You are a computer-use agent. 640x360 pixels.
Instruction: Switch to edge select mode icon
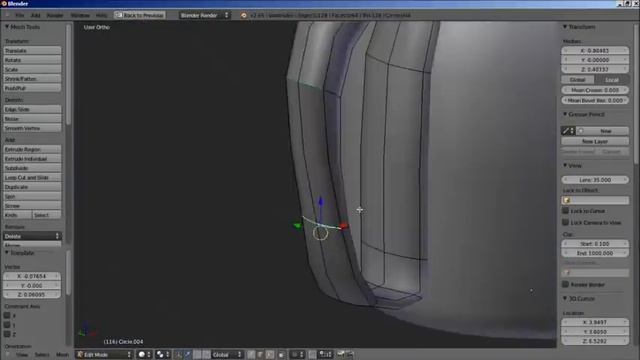click(260, 354)
